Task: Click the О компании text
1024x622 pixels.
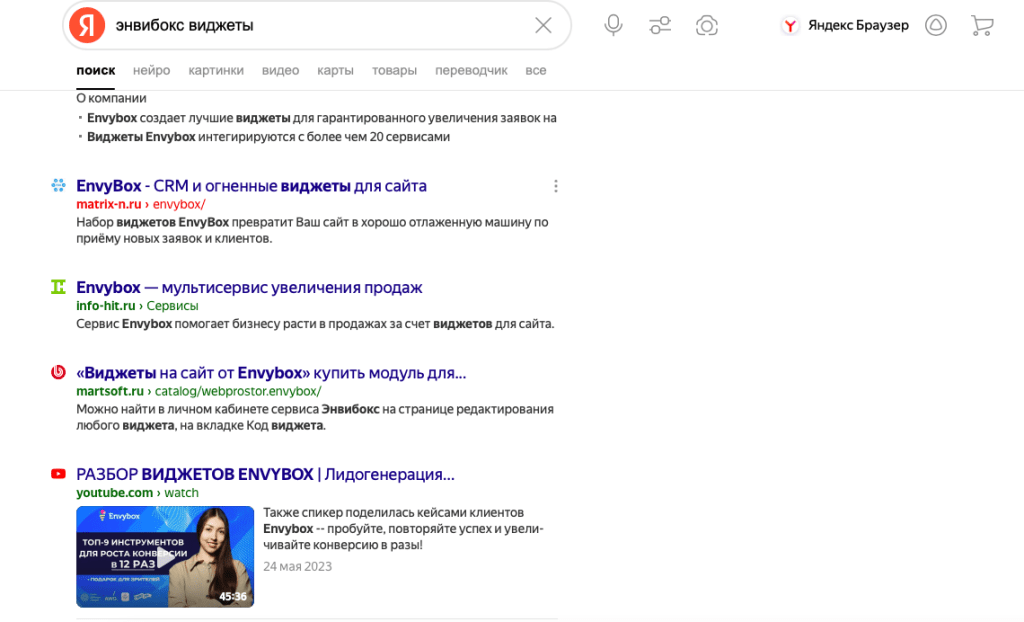Action: click(111, 98)
